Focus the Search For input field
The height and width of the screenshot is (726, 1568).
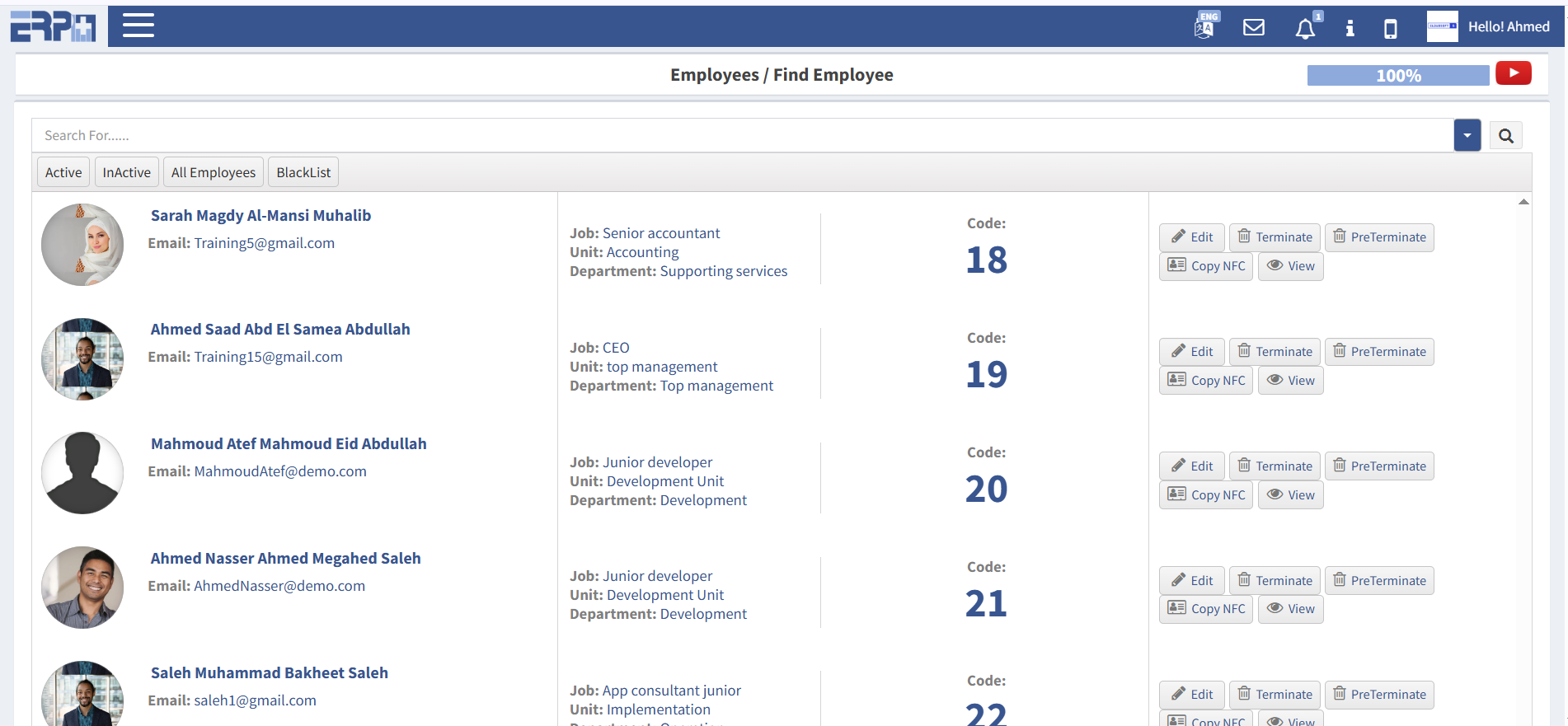coord(742,136)
